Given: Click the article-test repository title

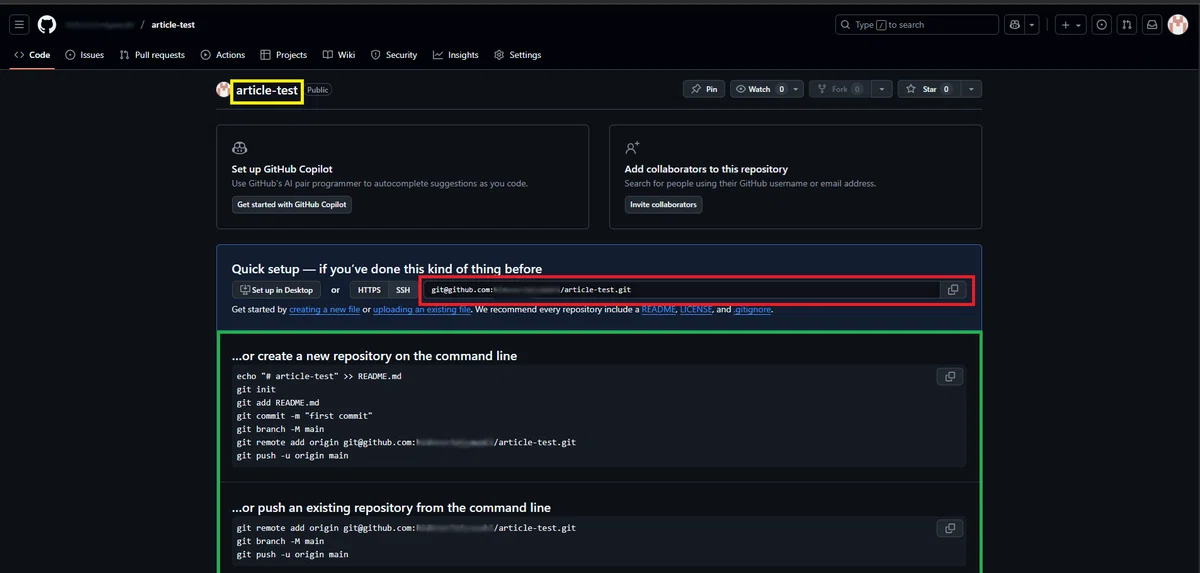Looking at the screenshot, I should coord(267,90).
